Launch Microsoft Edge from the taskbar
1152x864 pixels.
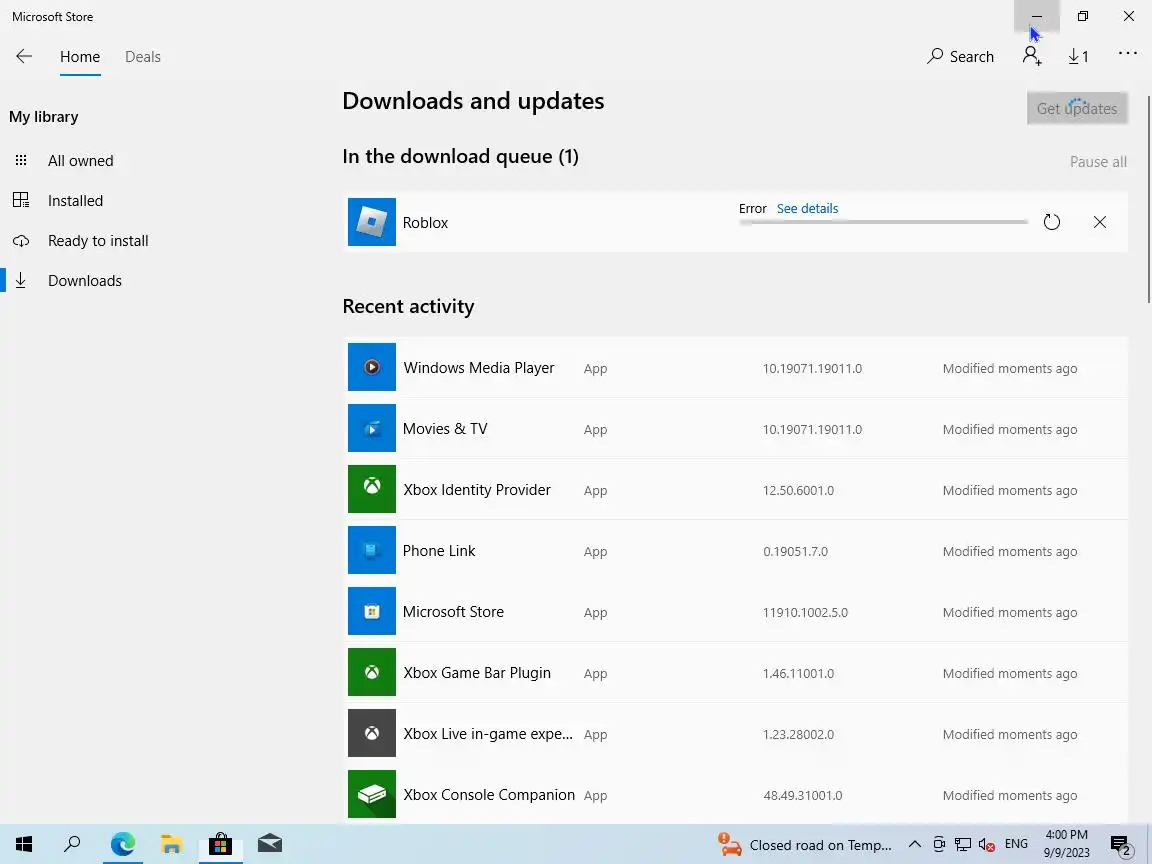pyautogui.click(x=123, y=844)
